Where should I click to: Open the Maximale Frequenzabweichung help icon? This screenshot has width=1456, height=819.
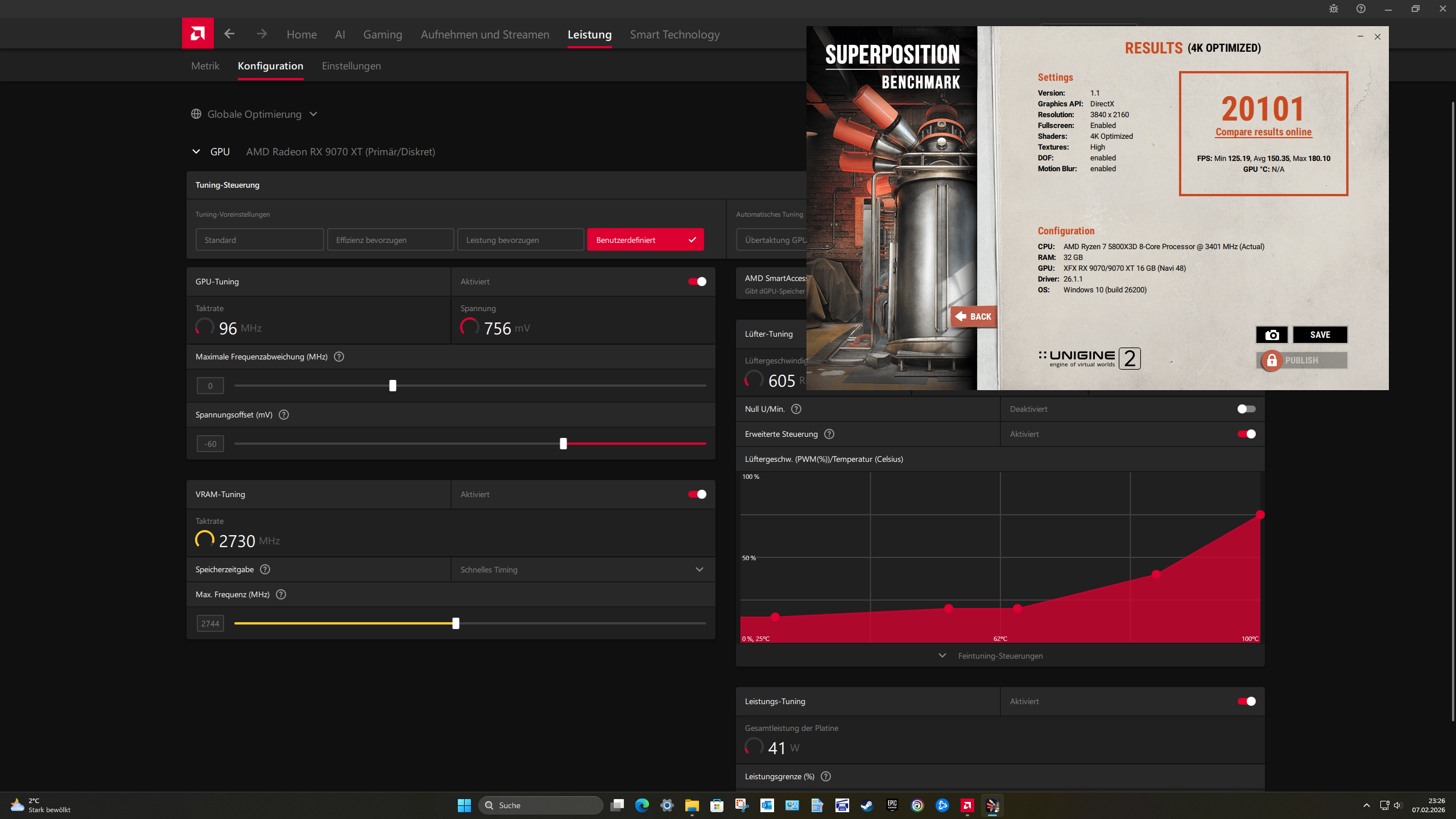coord(339,357)
